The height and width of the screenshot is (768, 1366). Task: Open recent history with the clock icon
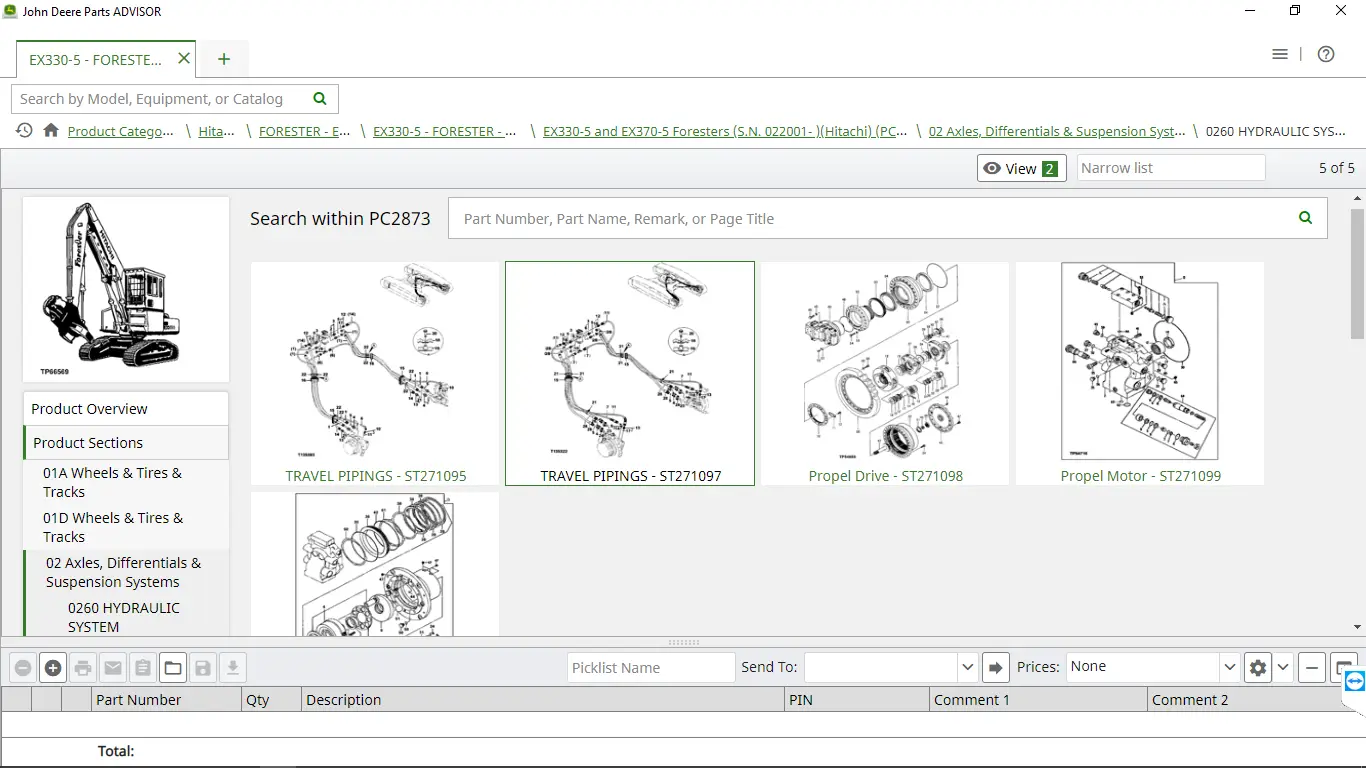[x=22, y=130]
